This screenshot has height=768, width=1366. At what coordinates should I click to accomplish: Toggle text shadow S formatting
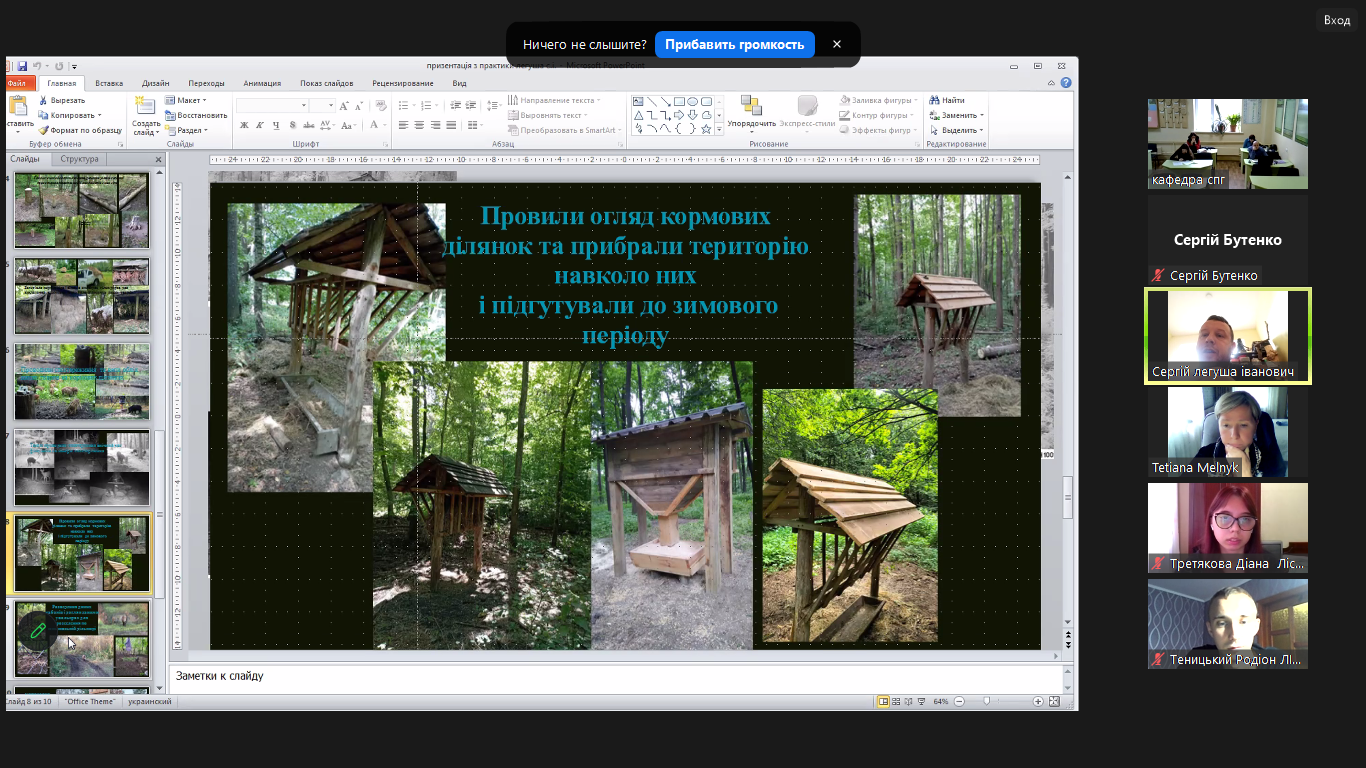point(292,125)
